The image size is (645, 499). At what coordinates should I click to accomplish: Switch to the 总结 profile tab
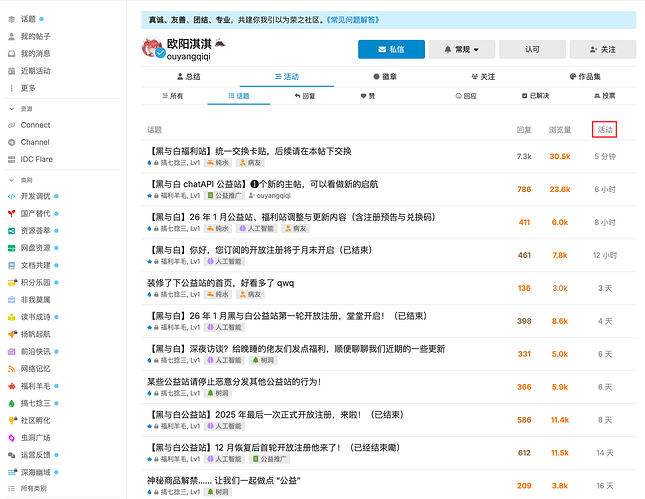(188, 77)
